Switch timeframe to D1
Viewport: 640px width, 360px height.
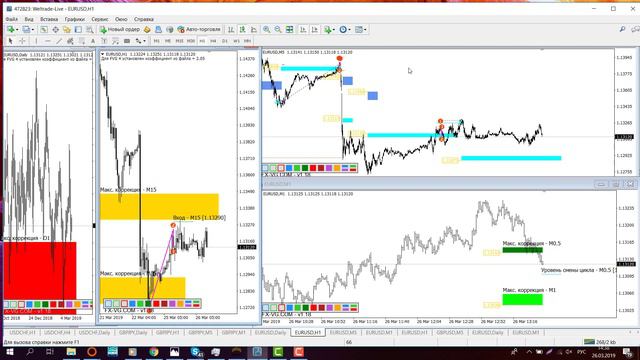click(224, 41)
